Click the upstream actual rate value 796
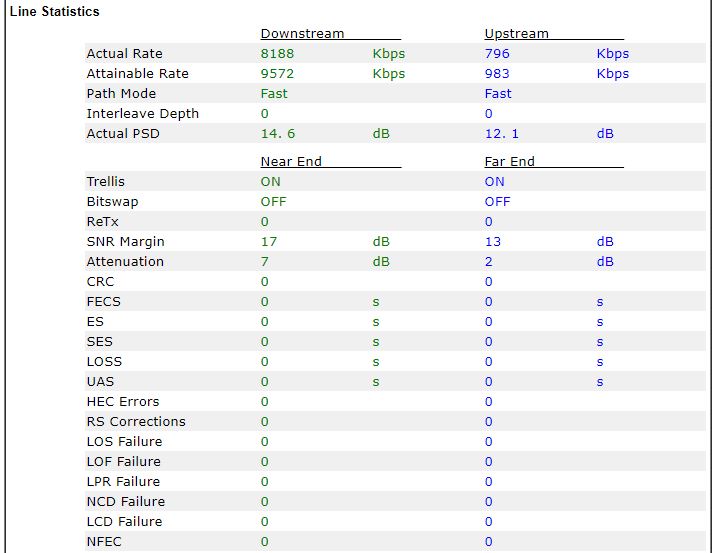 (x=497, y=54)
